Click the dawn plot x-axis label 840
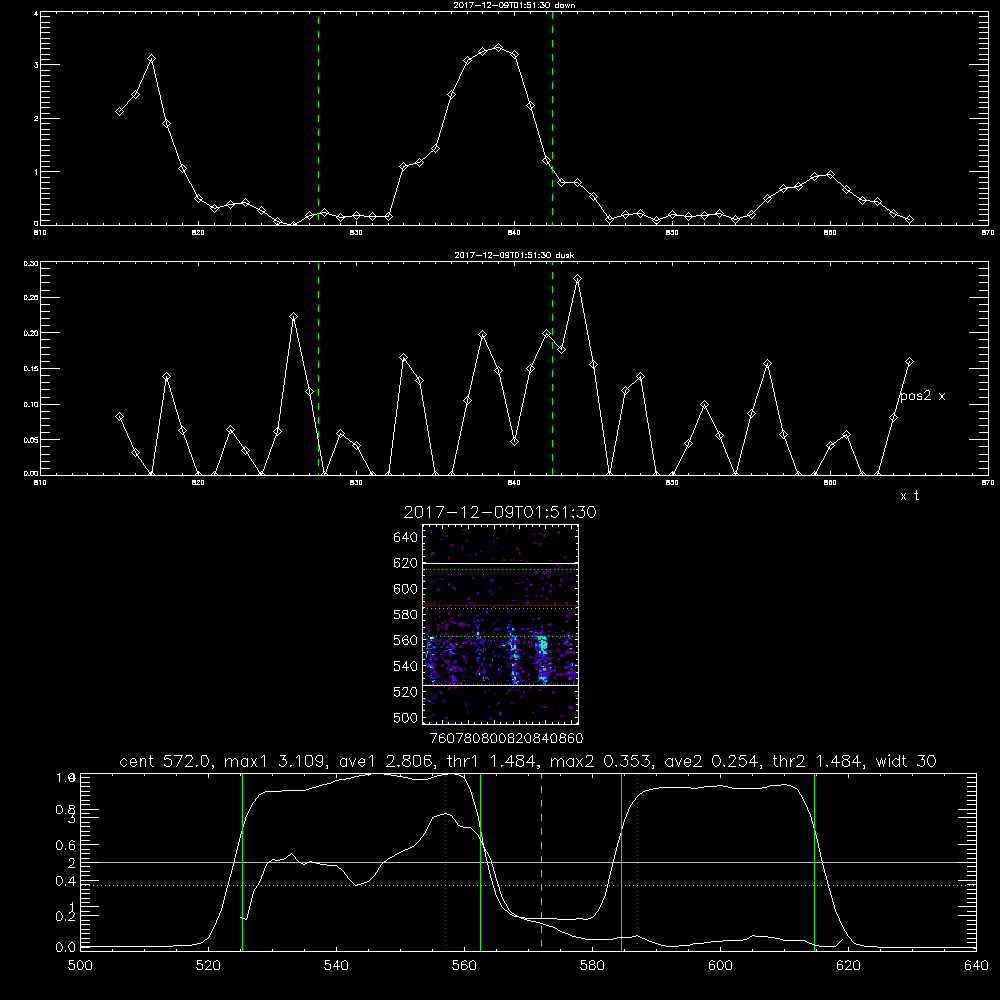 (x=514, y=233)
